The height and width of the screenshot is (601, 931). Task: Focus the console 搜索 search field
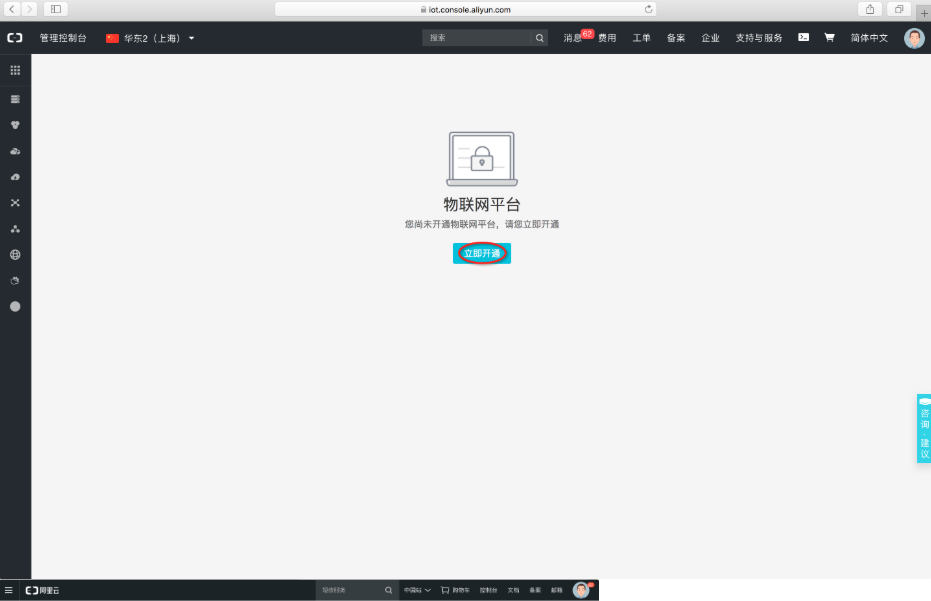[x=477, y=38]
